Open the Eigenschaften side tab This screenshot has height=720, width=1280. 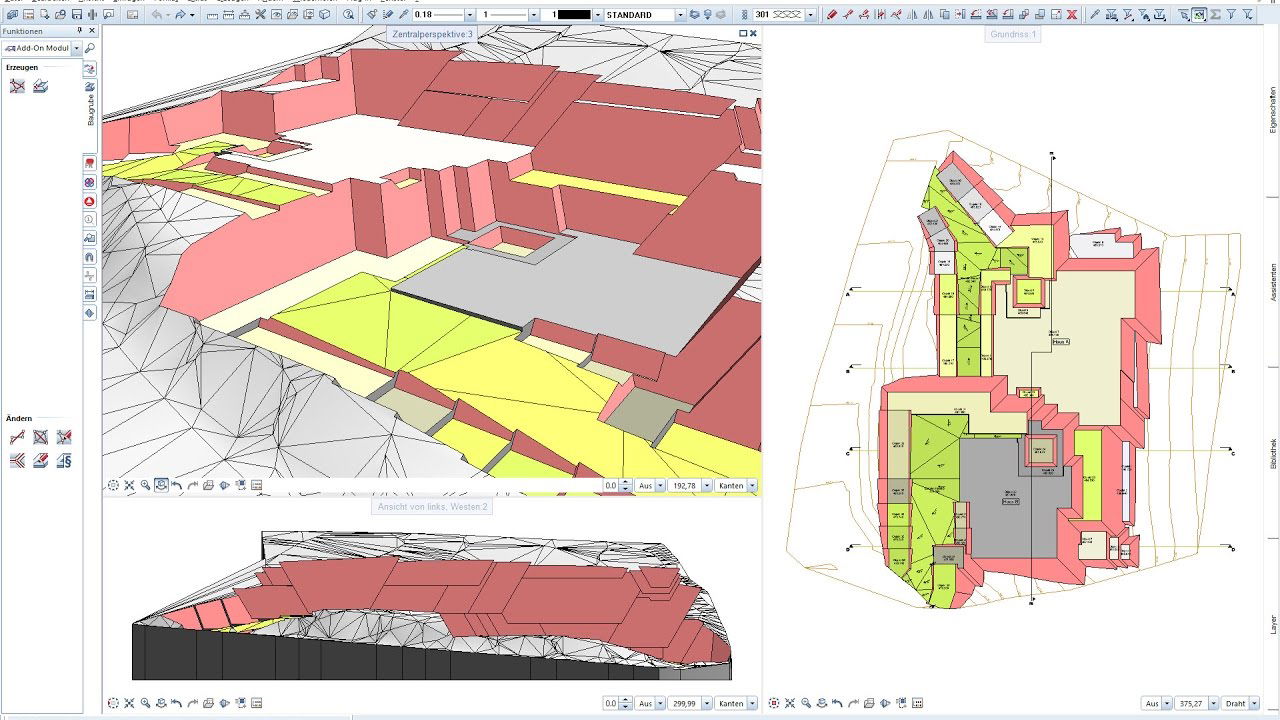[x=1272, y=108]
